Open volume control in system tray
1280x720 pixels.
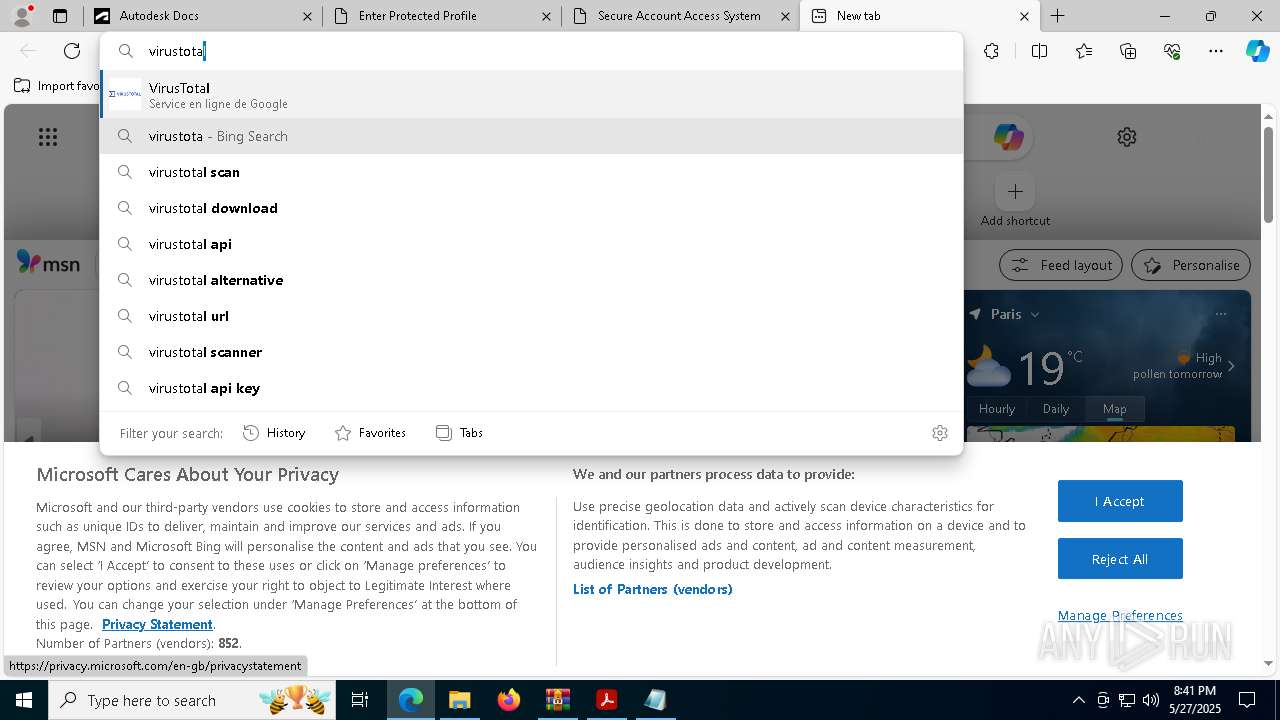(x=1151, y=700)
